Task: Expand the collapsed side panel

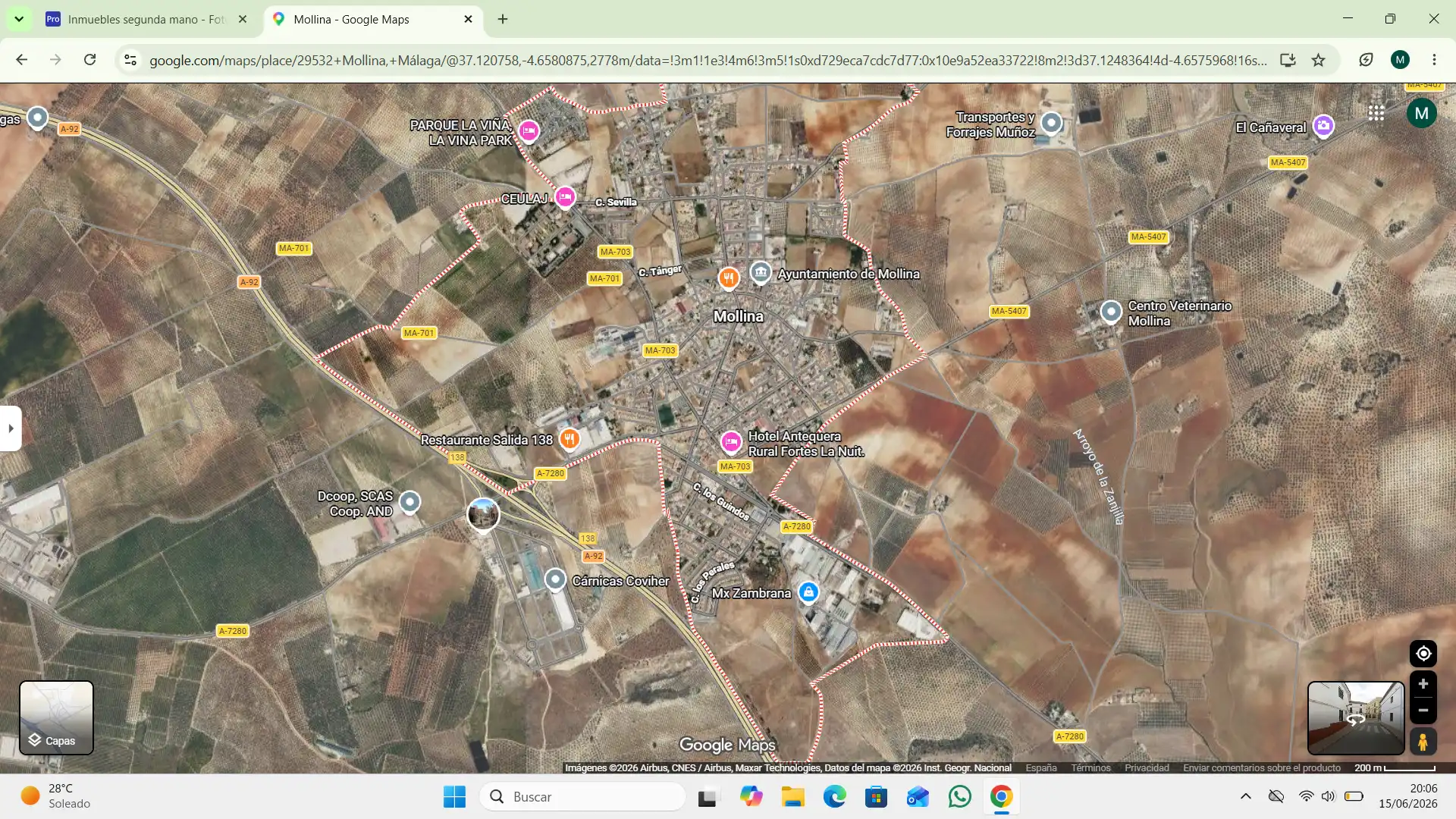Action: pos(11,428)
